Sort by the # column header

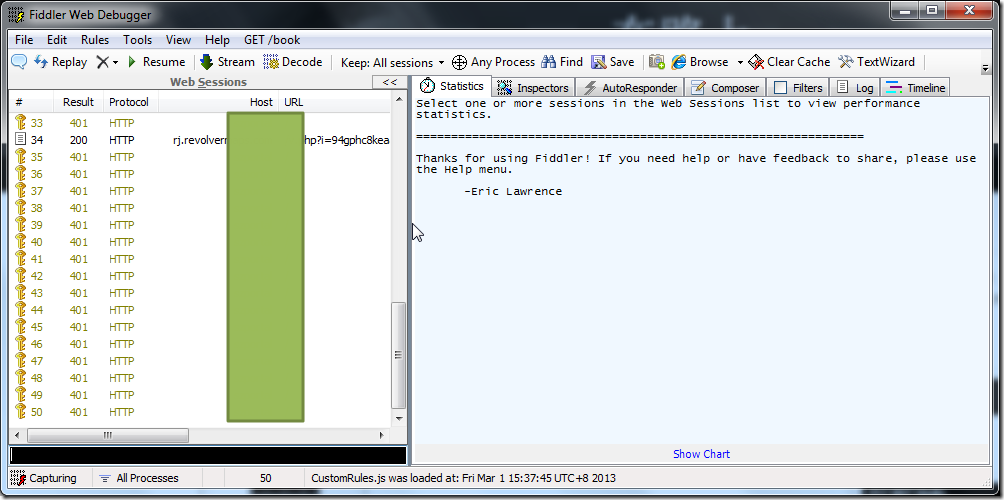tap(31, 102)
